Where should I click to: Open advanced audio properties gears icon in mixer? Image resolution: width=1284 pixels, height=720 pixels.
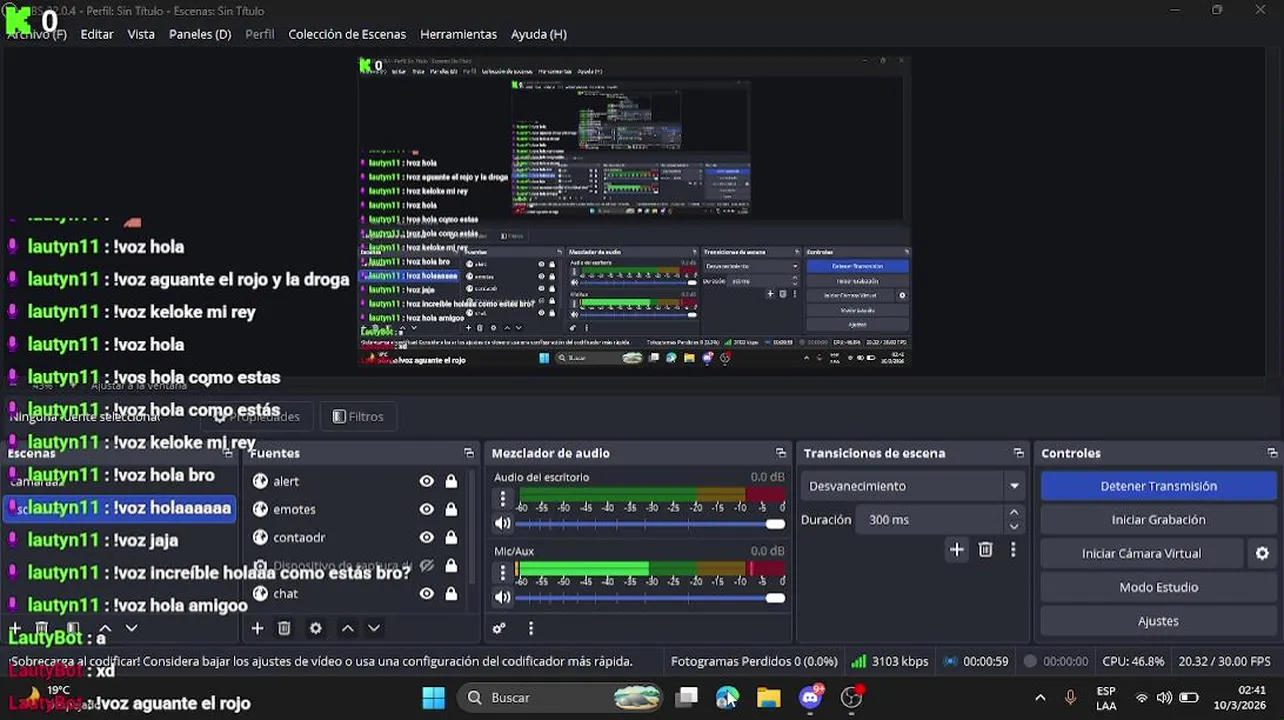(499, 628)
